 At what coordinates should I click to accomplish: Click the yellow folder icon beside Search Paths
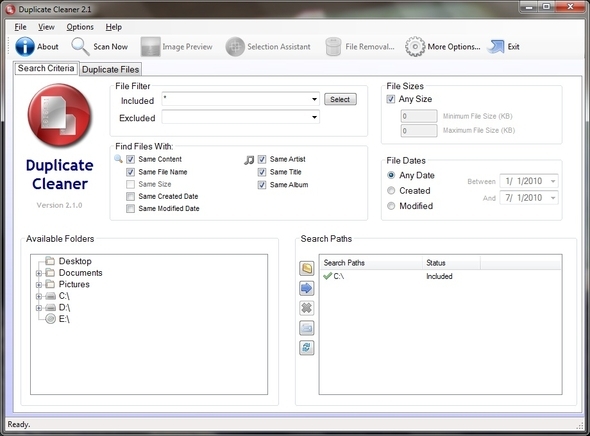(306, 268)
